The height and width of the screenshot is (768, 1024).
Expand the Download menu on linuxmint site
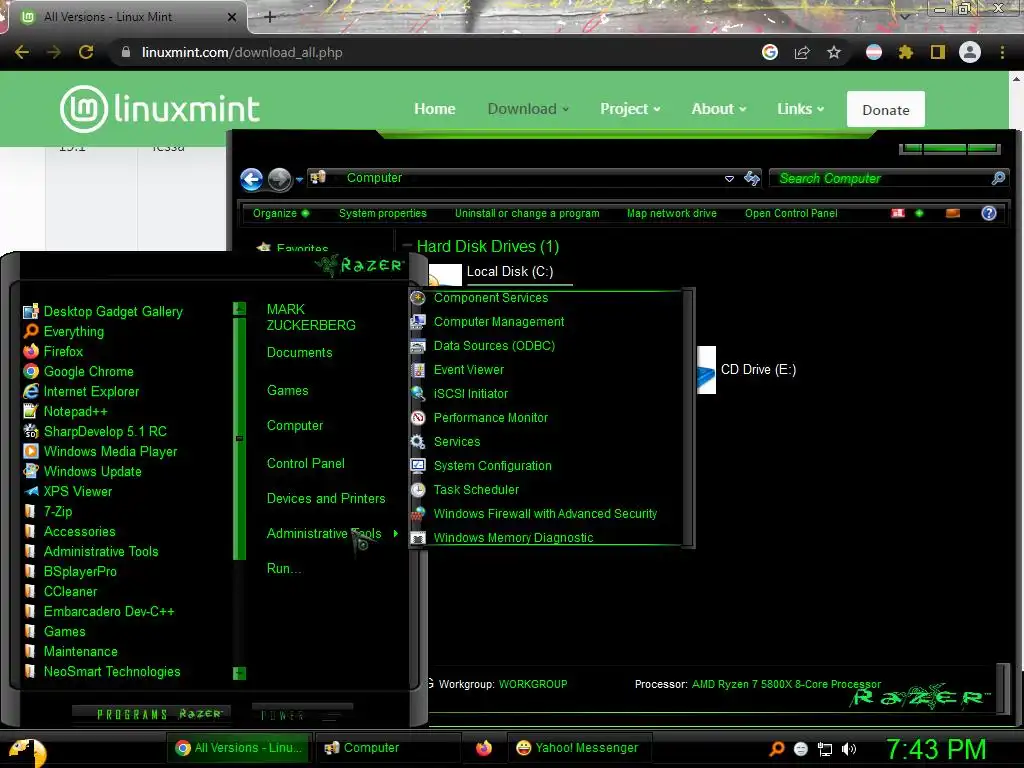(x=528, y=109)
